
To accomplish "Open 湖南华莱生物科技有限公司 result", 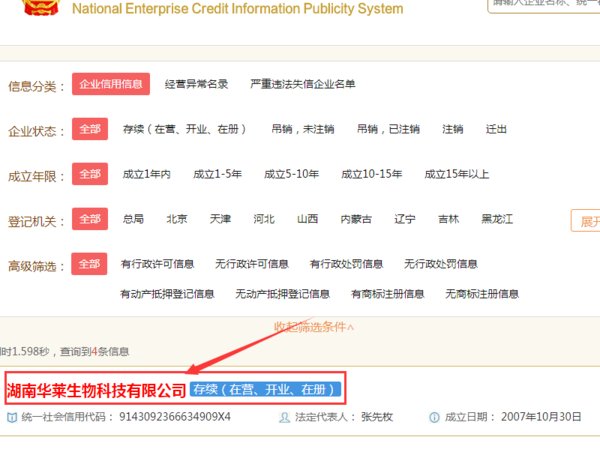I will point(96,390).
